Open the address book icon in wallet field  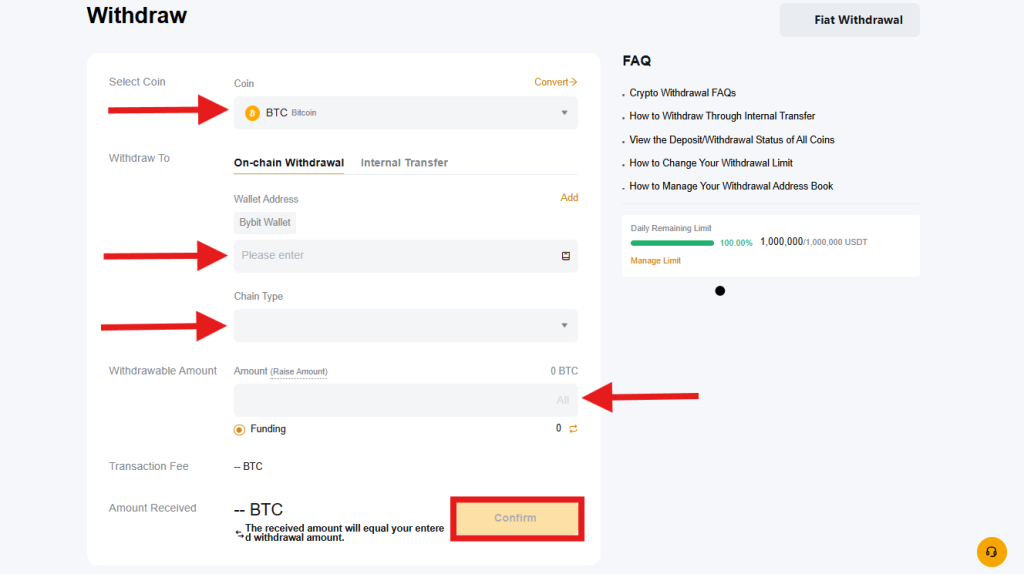coord(566,256)
